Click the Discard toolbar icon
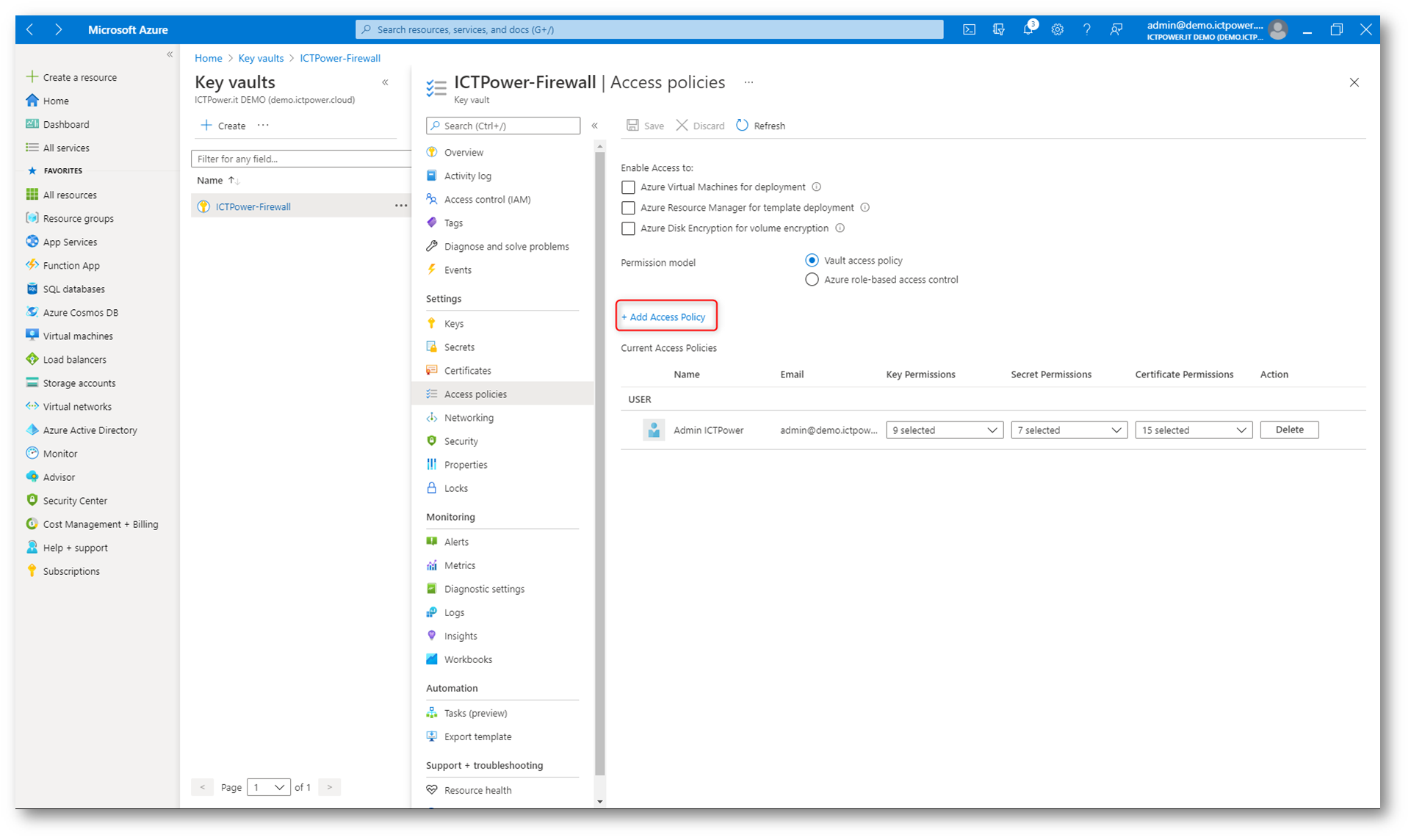1411x840 pixels. pyautogui.click(x=682, y=126)
